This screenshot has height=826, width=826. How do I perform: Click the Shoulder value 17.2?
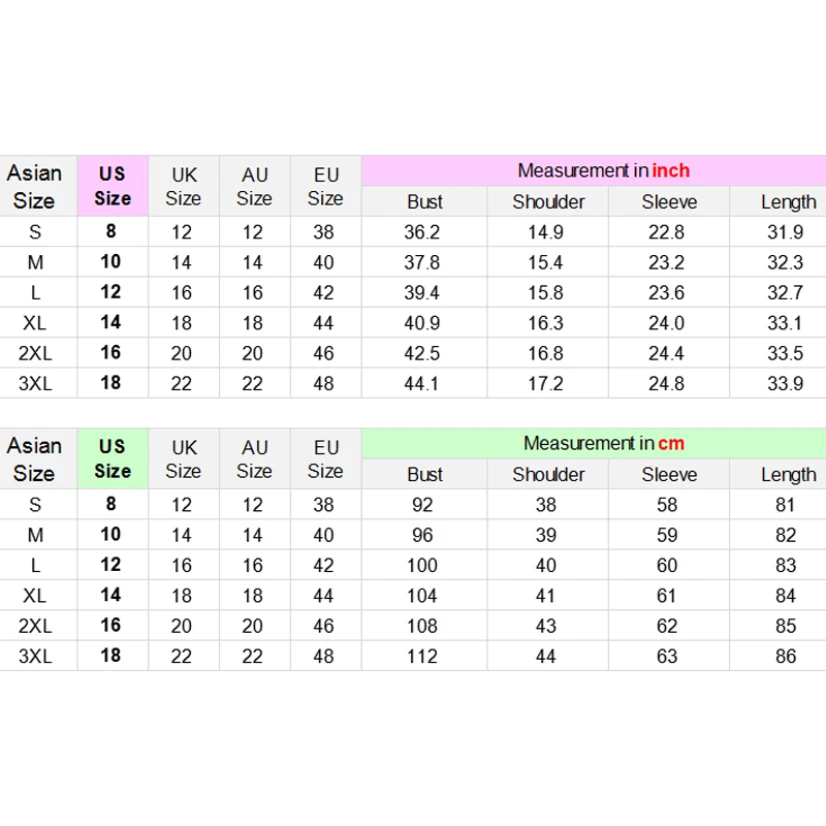click(x=545, y=383)
